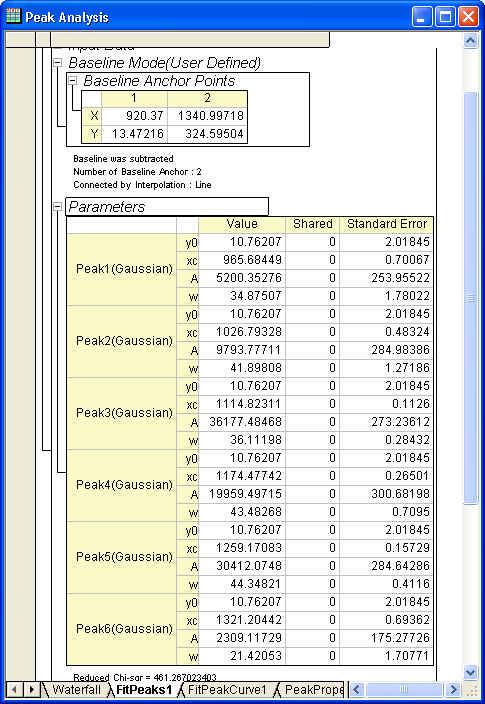
Task: Collapse the Baseline Anchor Points table
Action: tap(72, 81)
